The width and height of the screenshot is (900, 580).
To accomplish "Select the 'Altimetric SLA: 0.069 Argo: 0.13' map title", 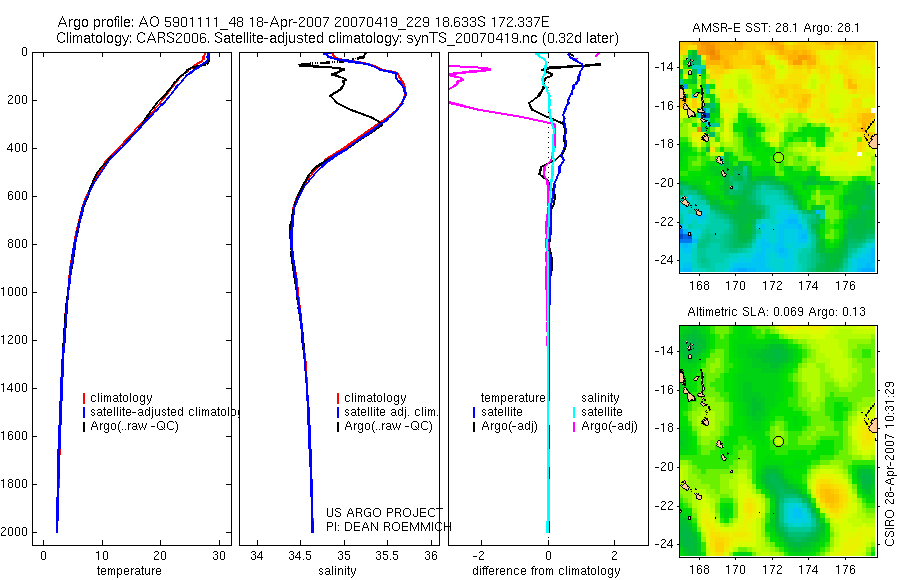I will [x=776, y=312].
